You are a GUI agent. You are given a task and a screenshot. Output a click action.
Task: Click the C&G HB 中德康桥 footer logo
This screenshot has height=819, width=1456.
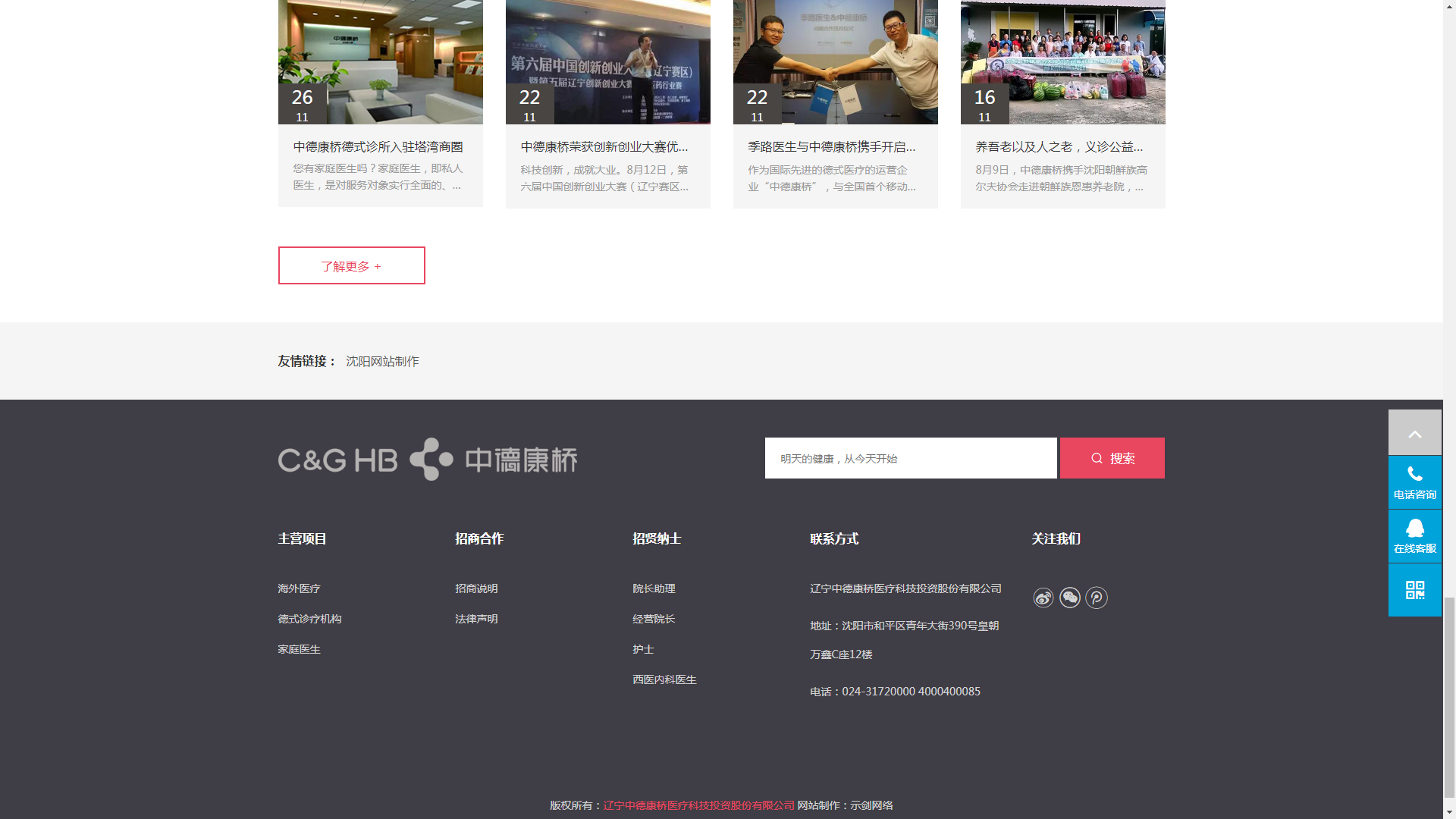428,460
